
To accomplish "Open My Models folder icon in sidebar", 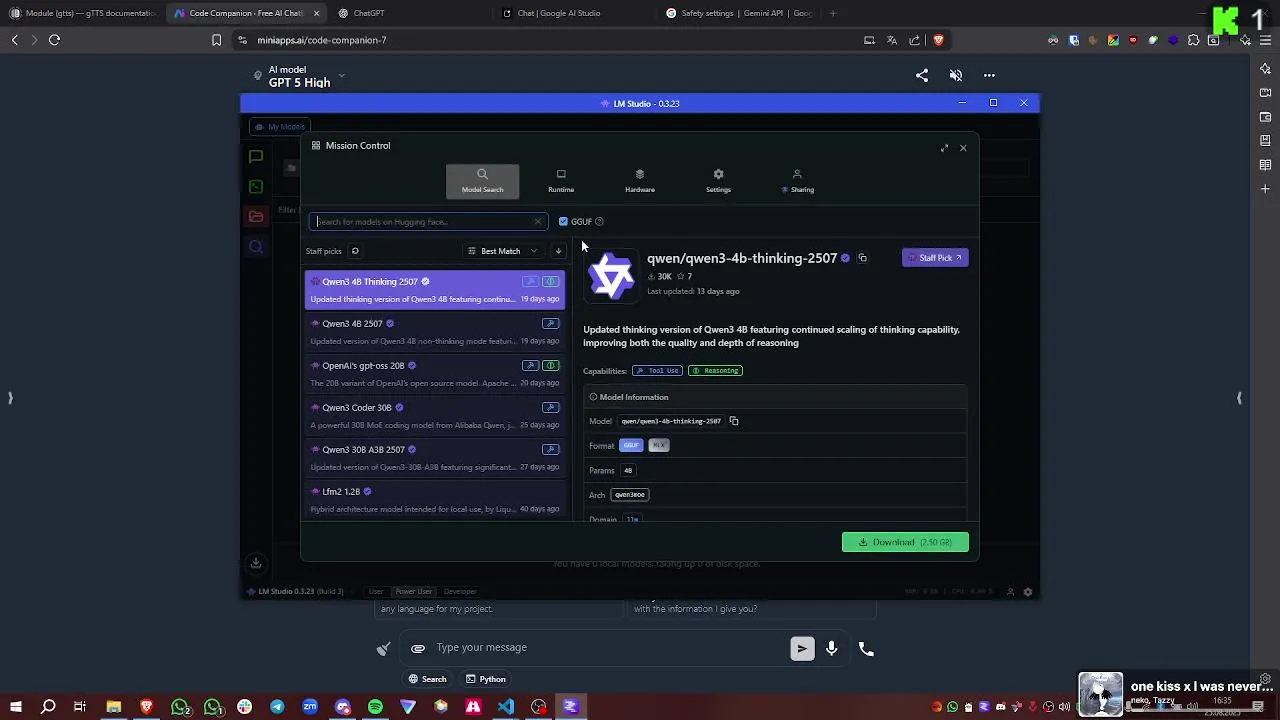I will click(x=256, y=217).
